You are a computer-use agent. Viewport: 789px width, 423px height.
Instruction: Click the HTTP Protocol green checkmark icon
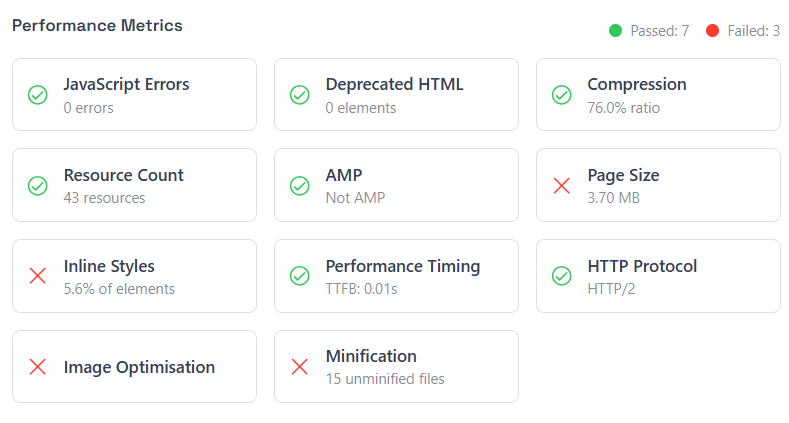pyautogui.click(x=562, y=276)
